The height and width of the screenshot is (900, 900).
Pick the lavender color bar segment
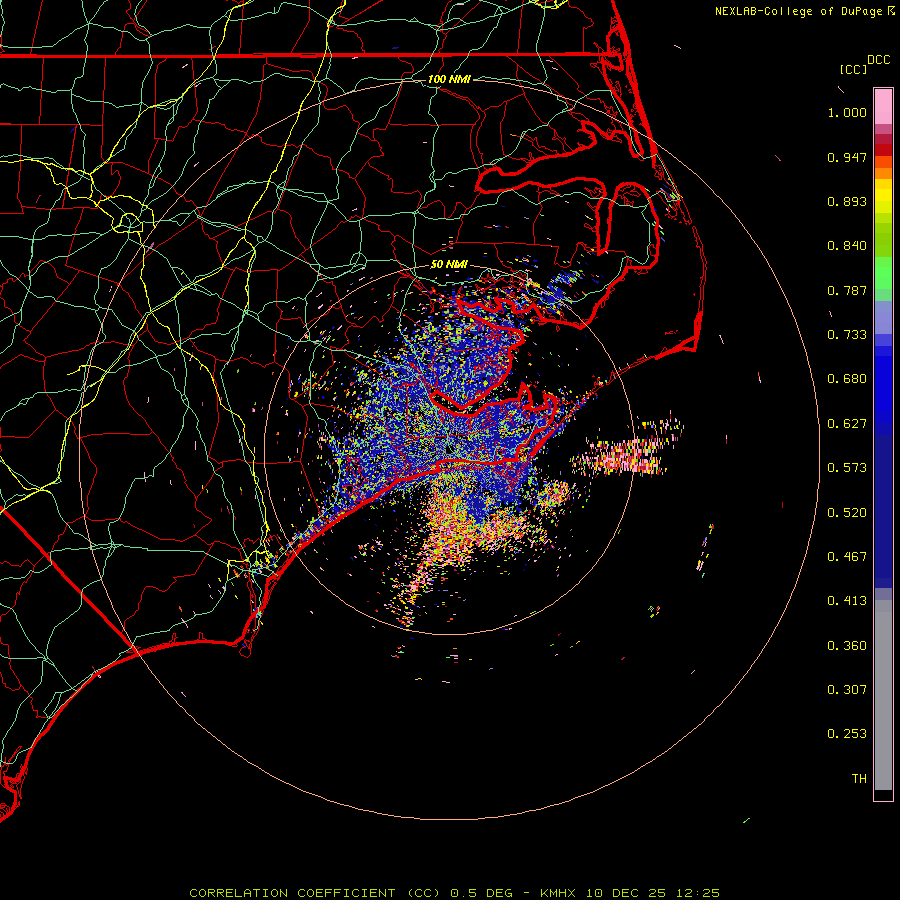tap(883, 317)
